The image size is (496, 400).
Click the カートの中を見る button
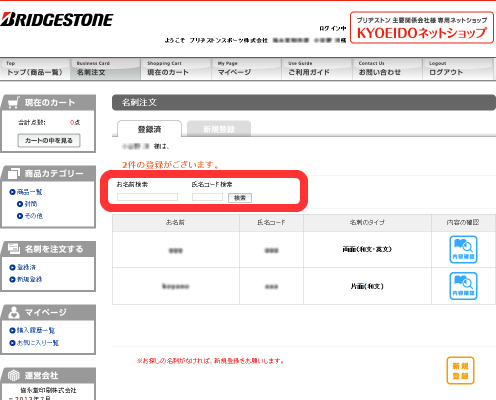click(49, 141)
